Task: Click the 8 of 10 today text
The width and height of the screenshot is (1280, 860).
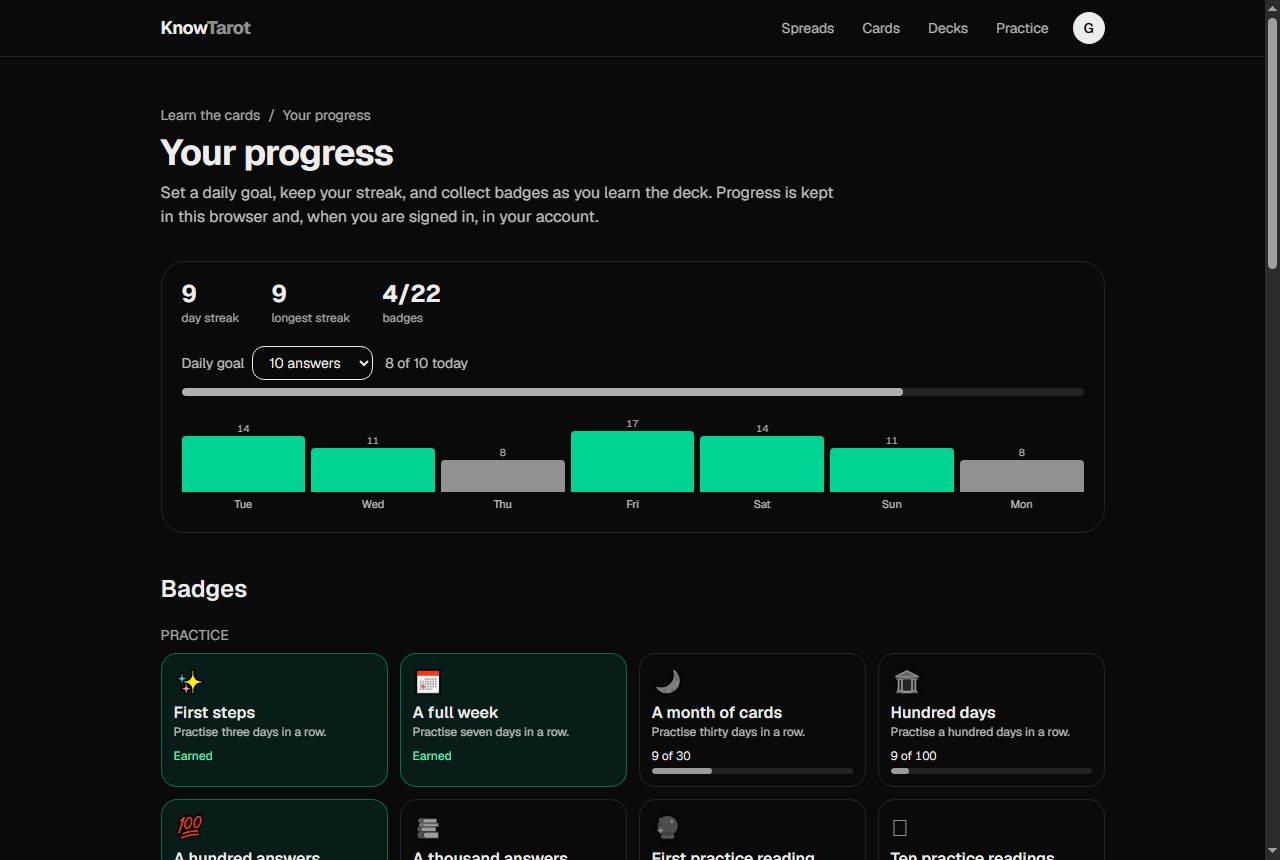Action: (x=426, y=363)
